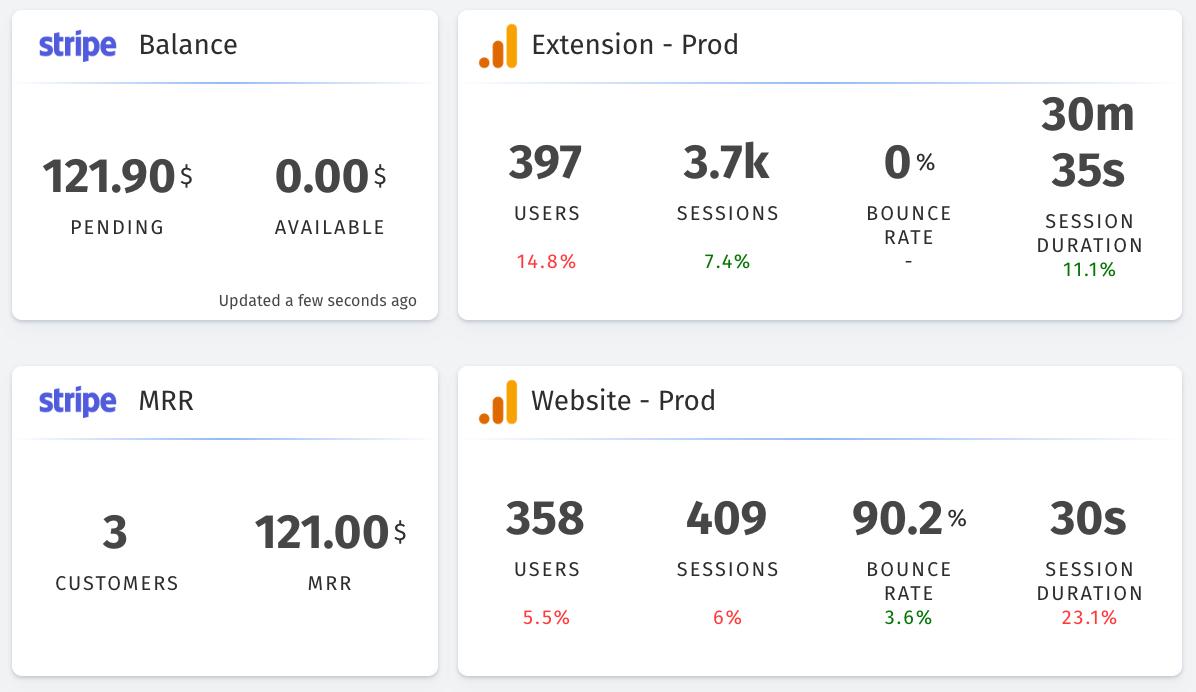Select the AVAILABLE balance value

point(318,176)
